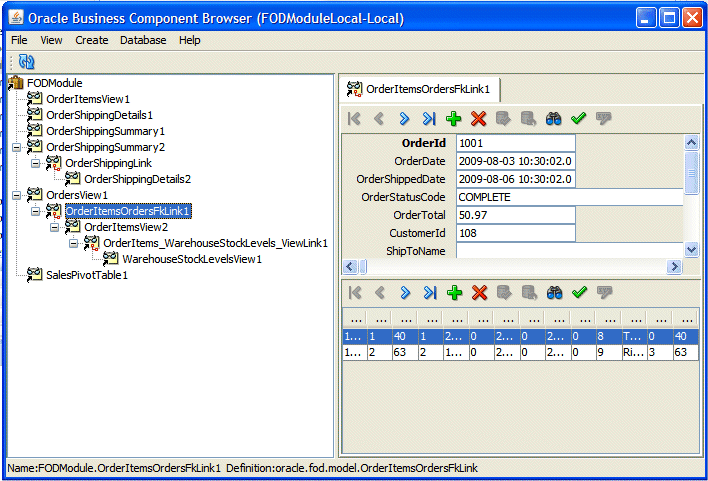Open find binoculars in upper toolbar
The height and width of the screenshot is (481, 708).
(x=554, y=119)
